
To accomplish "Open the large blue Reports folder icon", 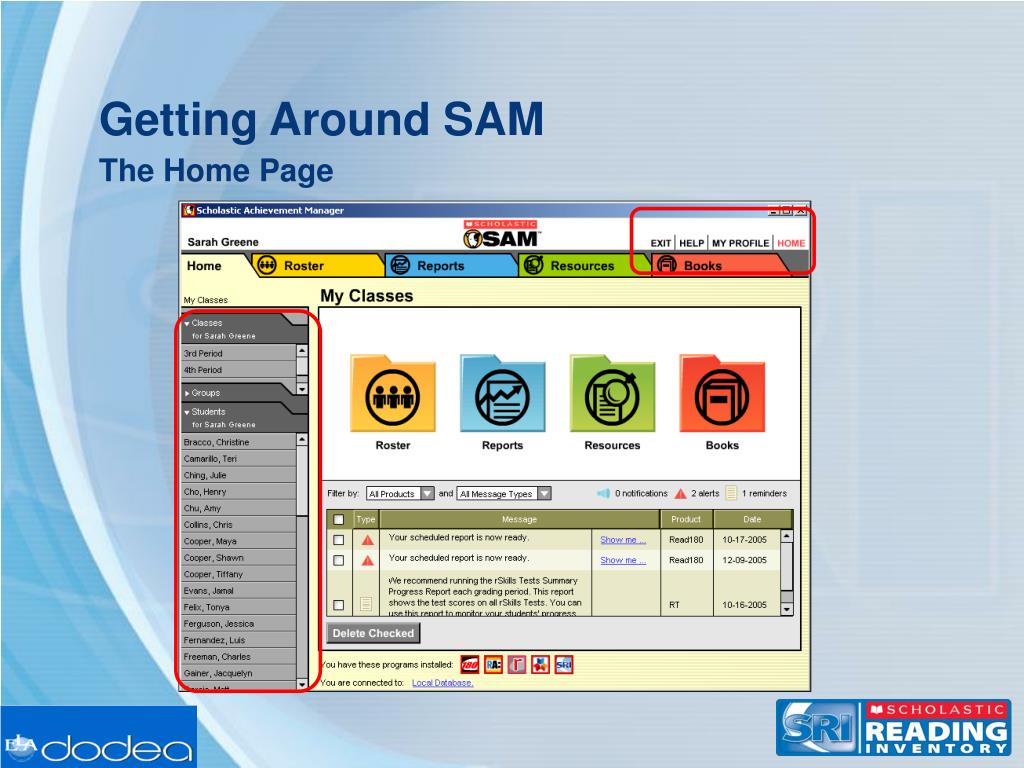I will click(502, 393).
